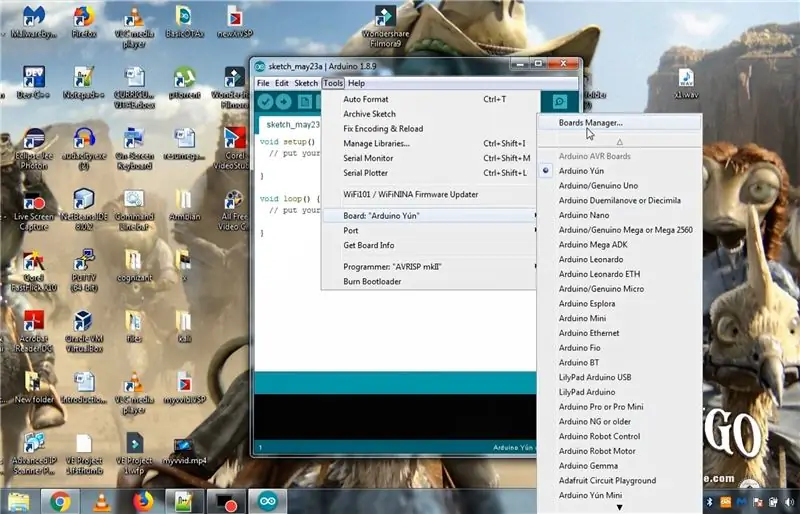Open Eclipse IDE Photon shortcut
The width and height of the screenshot is (800, 514).
pos(34,148)
